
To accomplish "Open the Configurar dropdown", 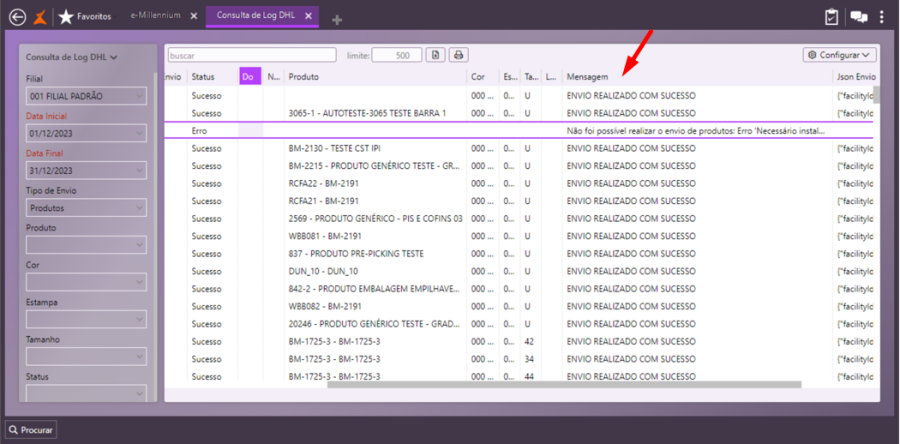I will [x=840, y=55].
